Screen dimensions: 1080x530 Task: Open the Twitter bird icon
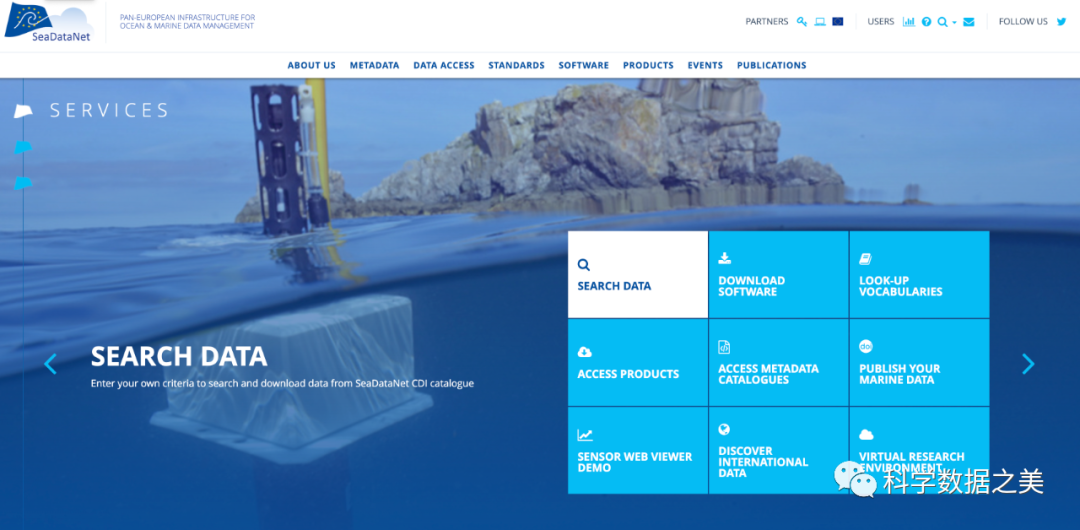tap(1061, 21)
